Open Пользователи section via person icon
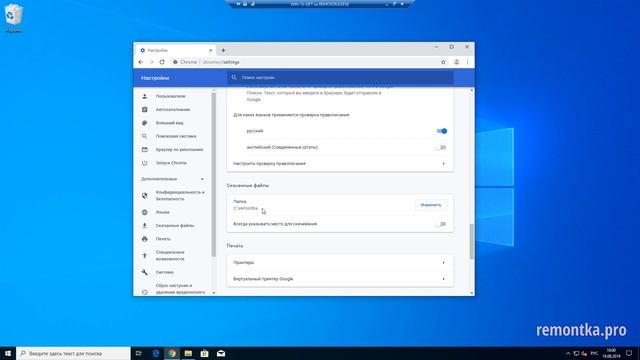This screenshot has width=640, height=360. coord(144,96)
